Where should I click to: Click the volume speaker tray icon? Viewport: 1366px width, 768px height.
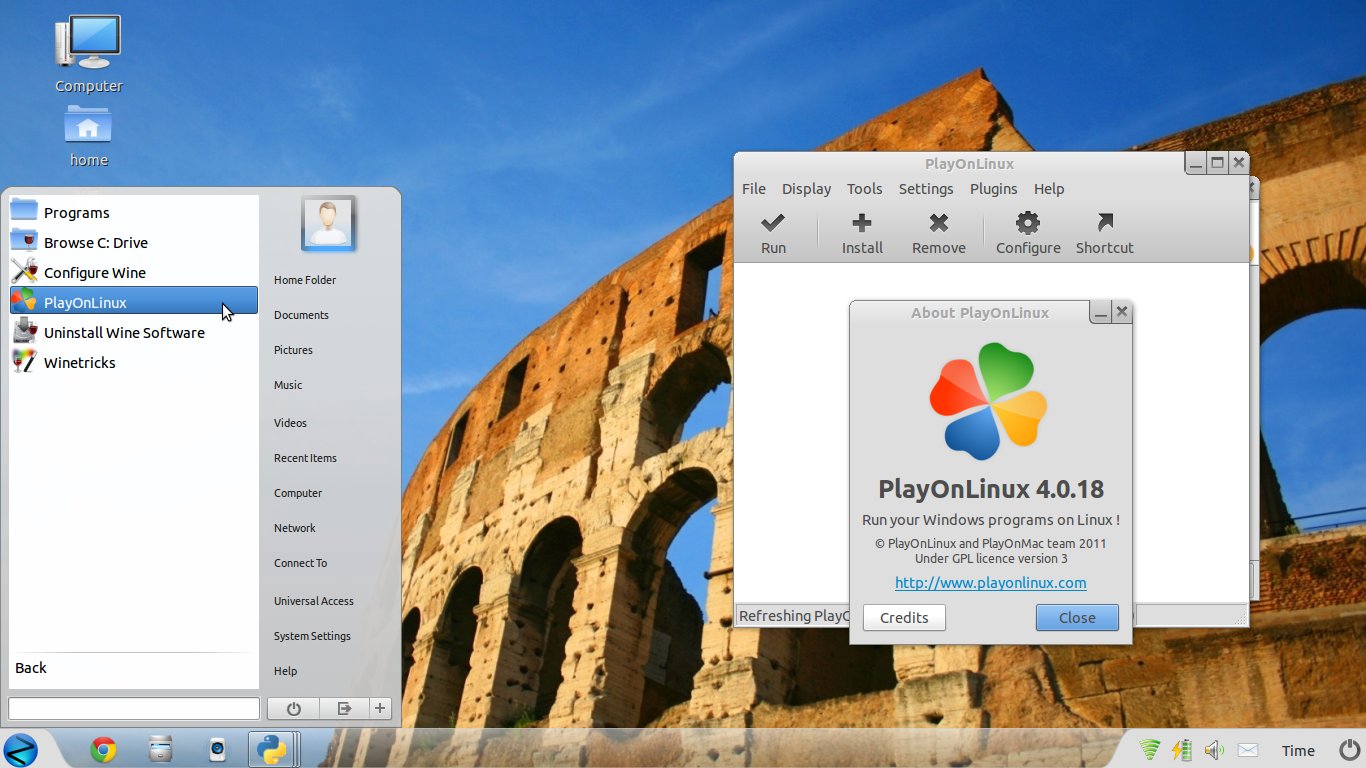pyautogui.click(x=1214, y=750)
